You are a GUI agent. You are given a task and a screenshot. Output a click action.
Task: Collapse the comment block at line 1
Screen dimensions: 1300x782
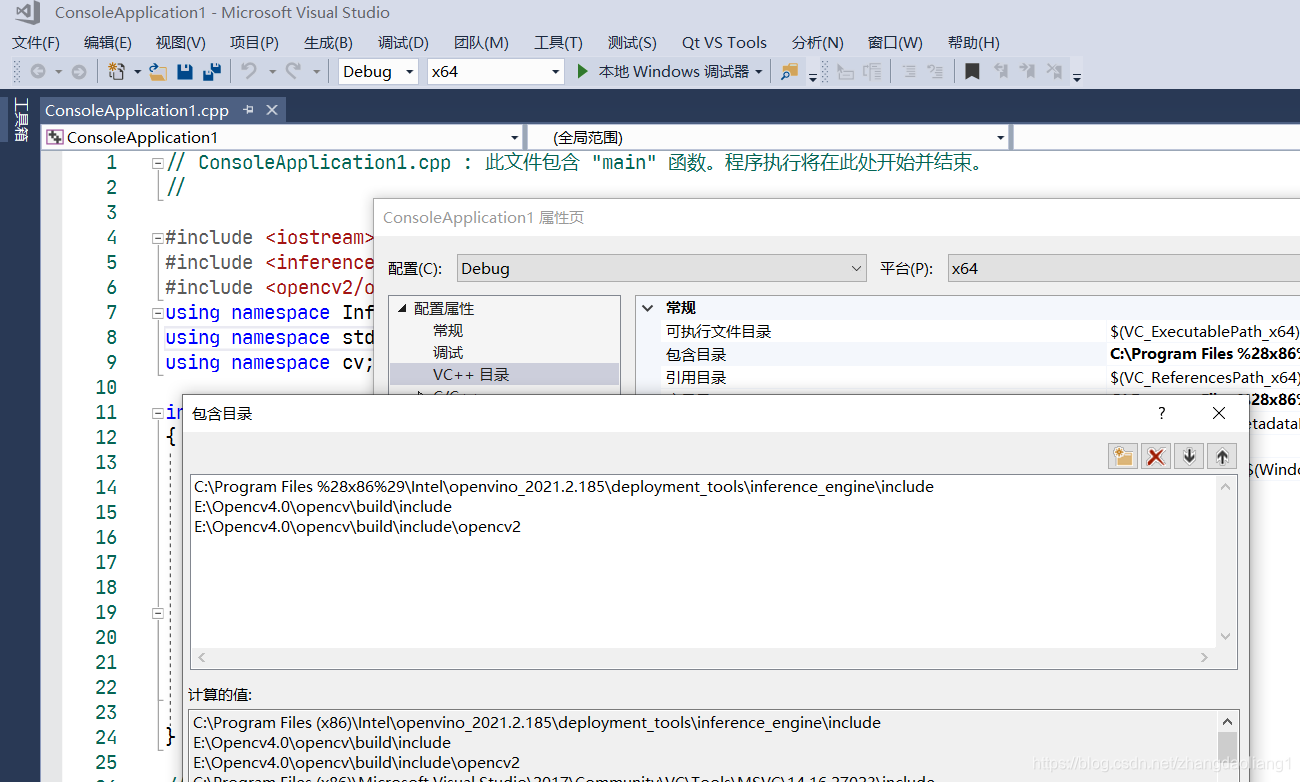click(157, 163)
